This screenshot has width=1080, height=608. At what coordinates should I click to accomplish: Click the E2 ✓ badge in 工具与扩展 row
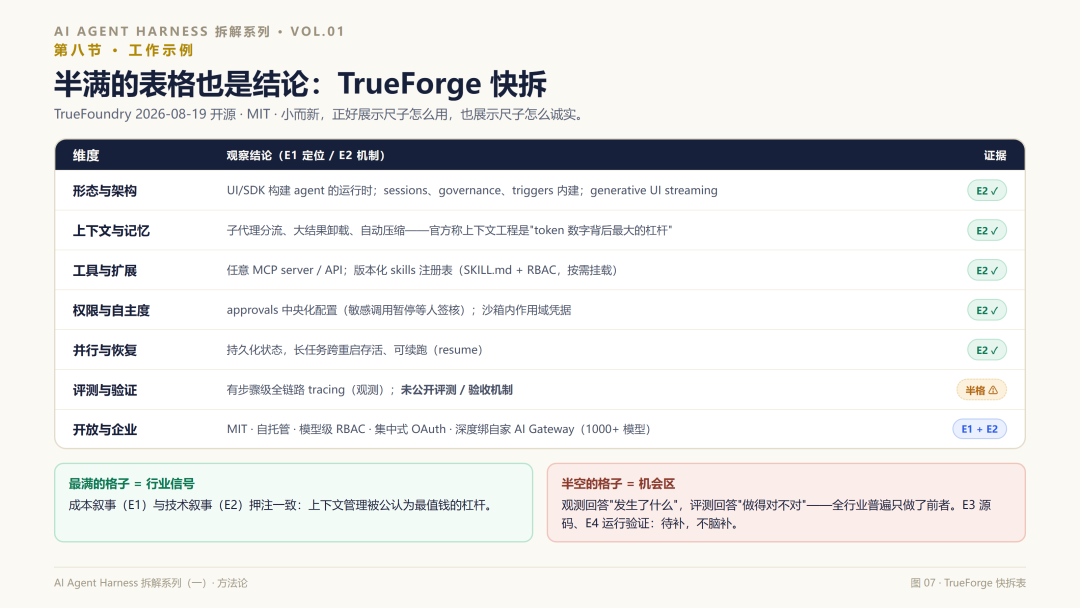(x=986, y=270)
